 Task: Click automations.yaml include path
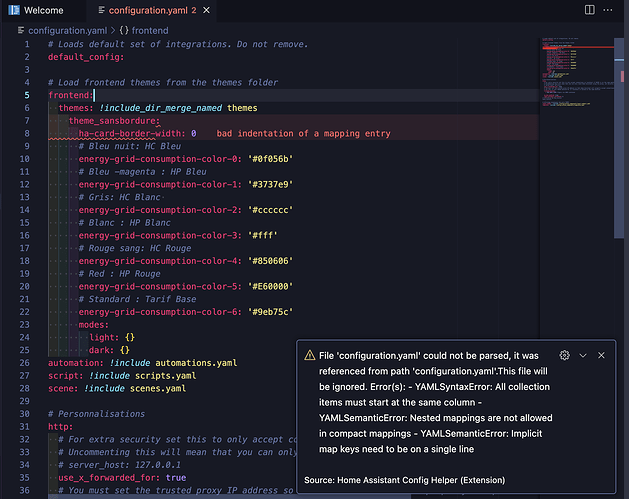tap(196, 363)
